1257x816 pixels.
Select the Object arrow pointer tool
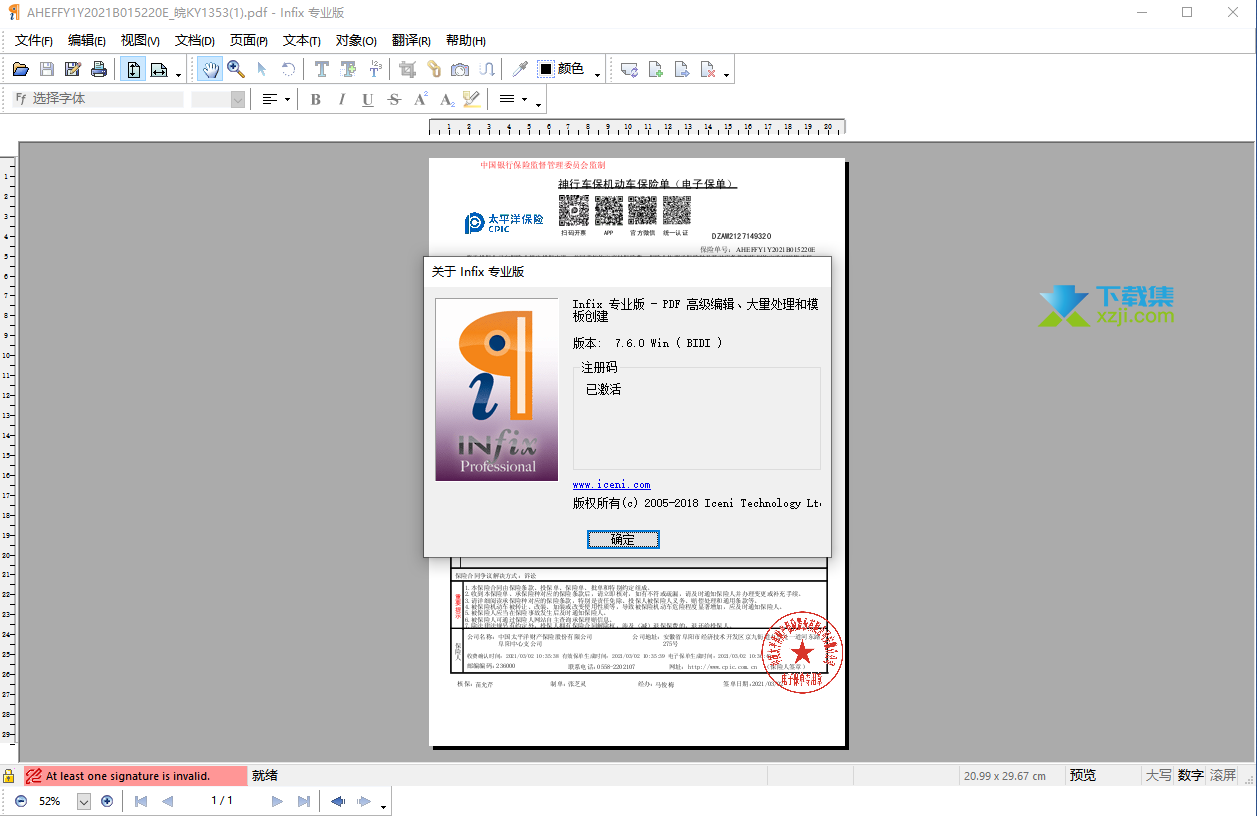(262, 69)
